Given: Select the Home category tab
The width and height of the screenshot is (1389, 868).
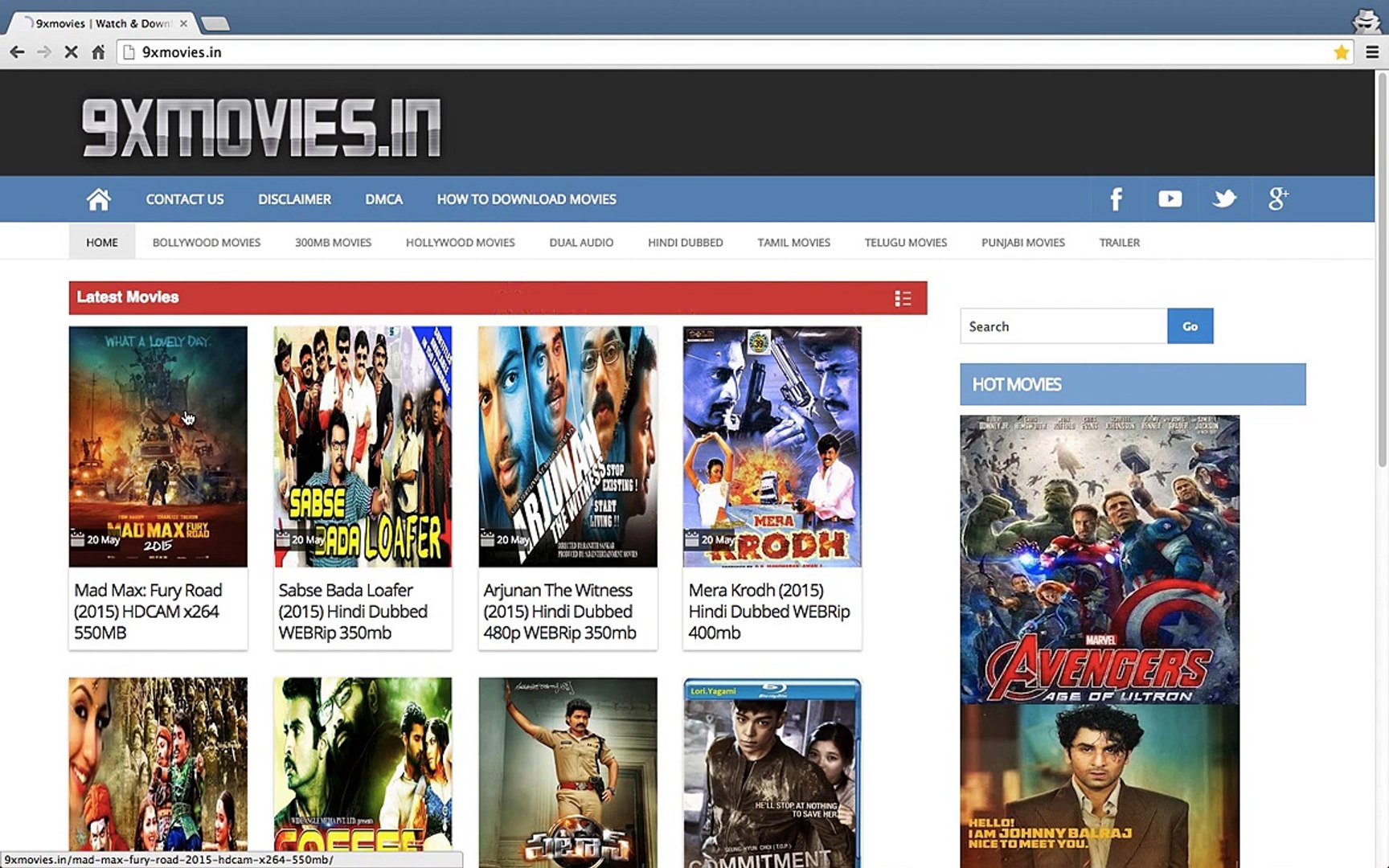Looking at the screenshot, I should click(x=102, y=242).
